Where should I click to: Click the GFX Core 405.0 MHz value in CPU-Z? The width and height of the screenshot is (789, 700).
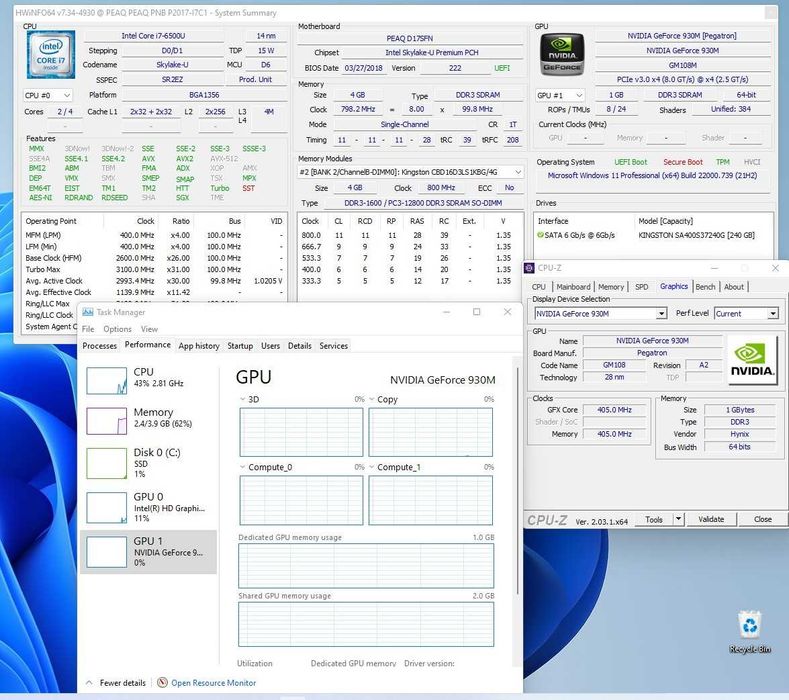(x=614, y=410)
